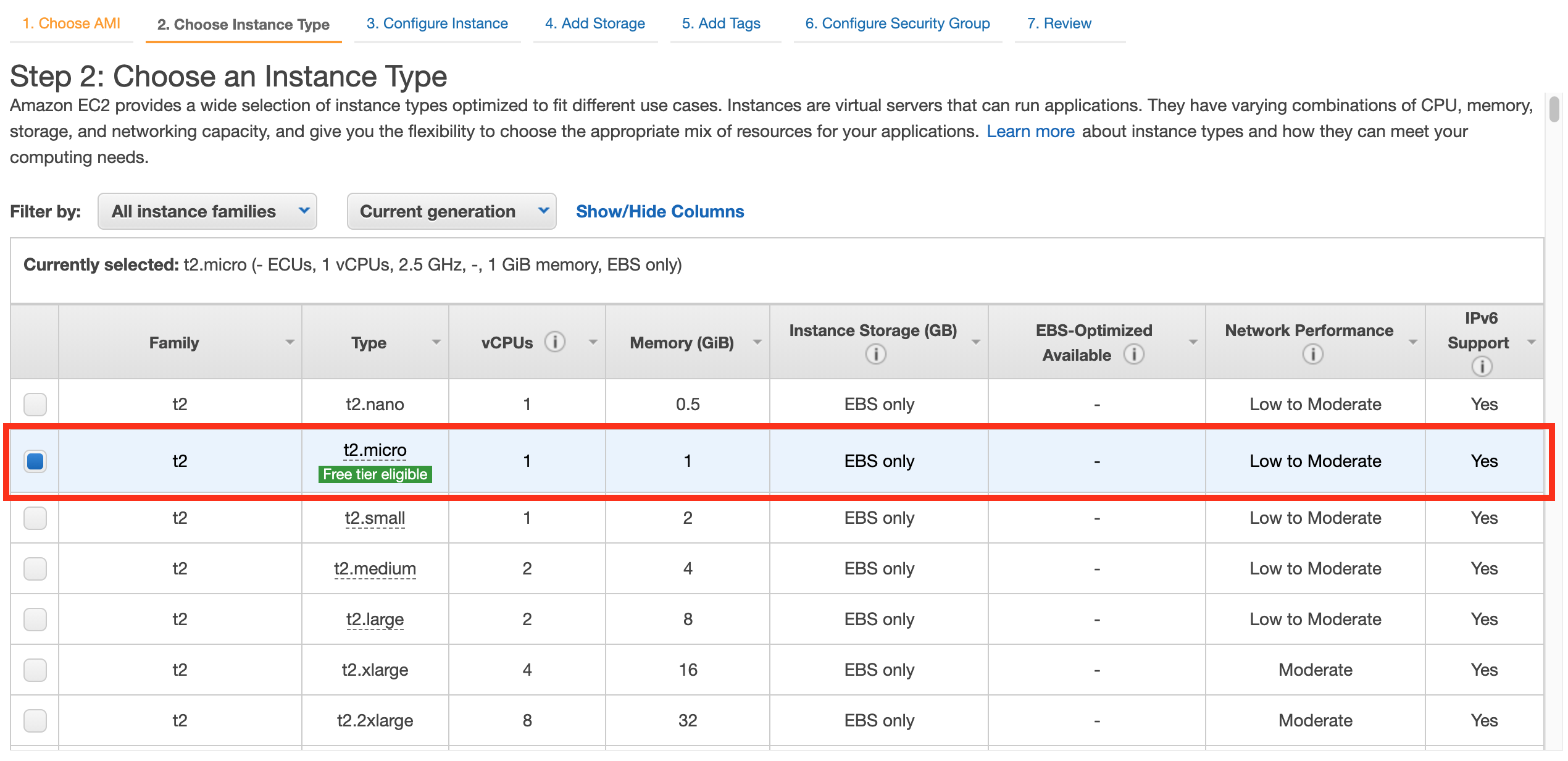Select the t2.nano instance checkbox
Viewport: 1568px width, 761px height.
pos(35,405)
